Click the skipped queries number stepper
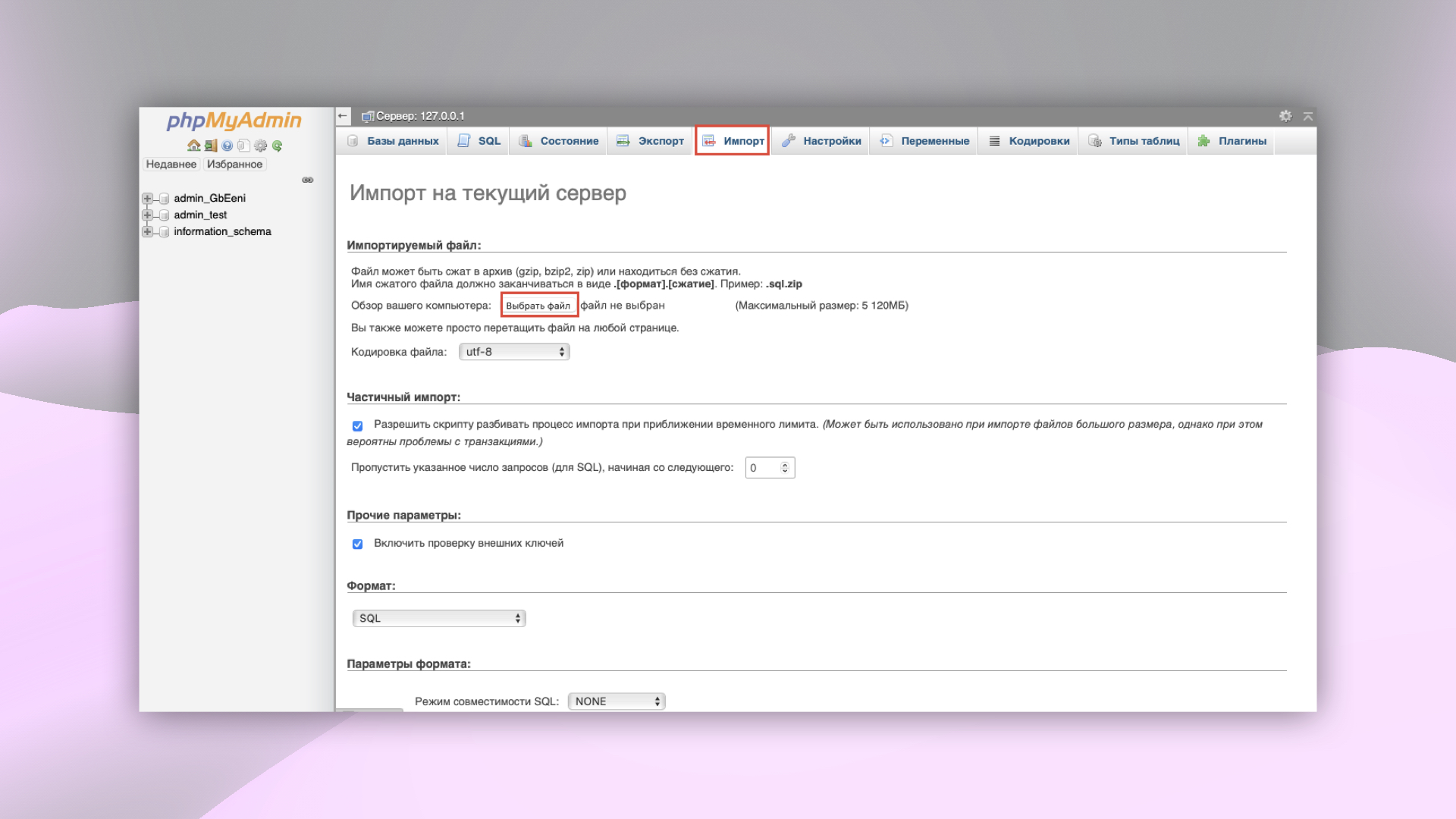1456x819 pixels. tap(786, 467)
